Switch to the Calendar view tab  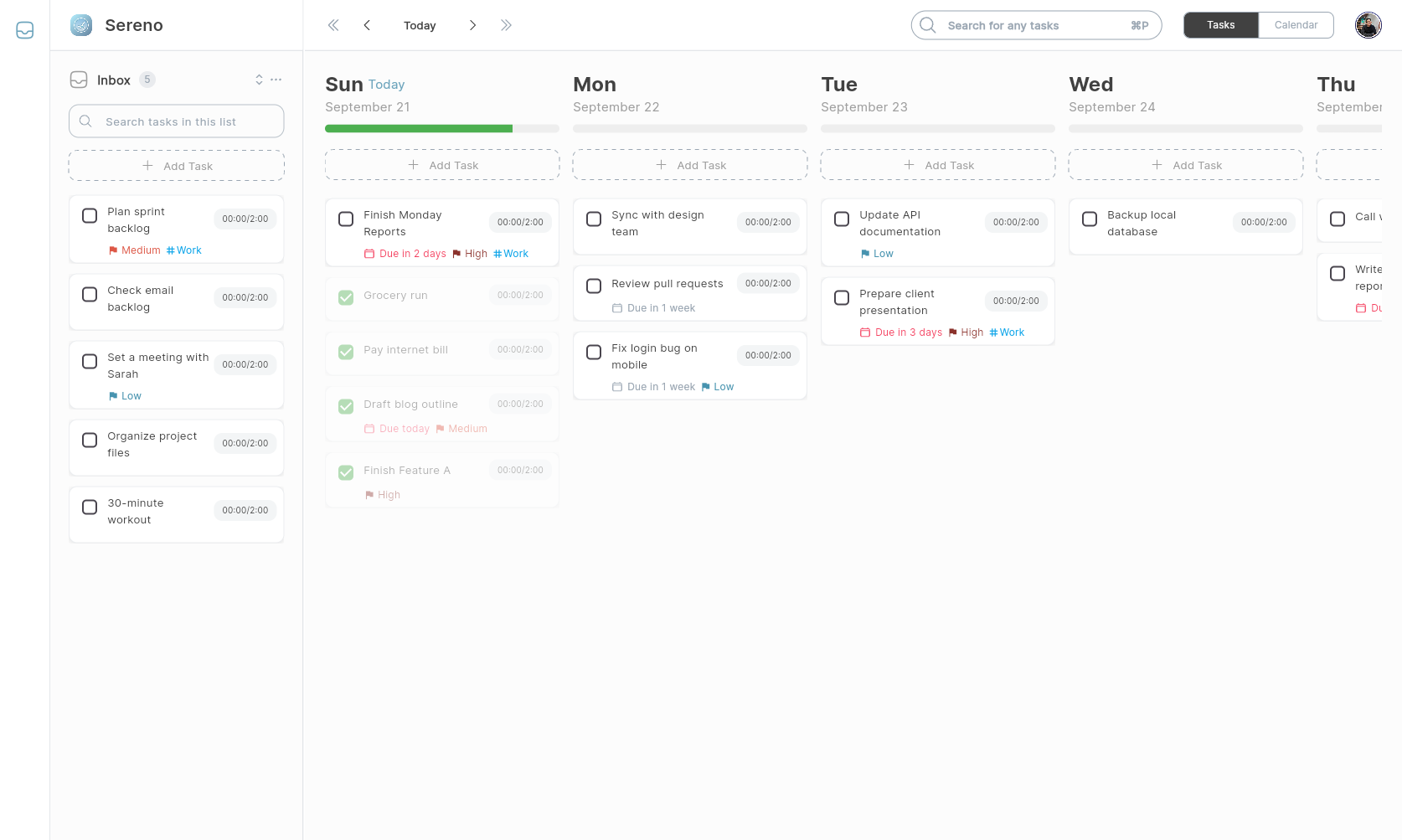1296,24
